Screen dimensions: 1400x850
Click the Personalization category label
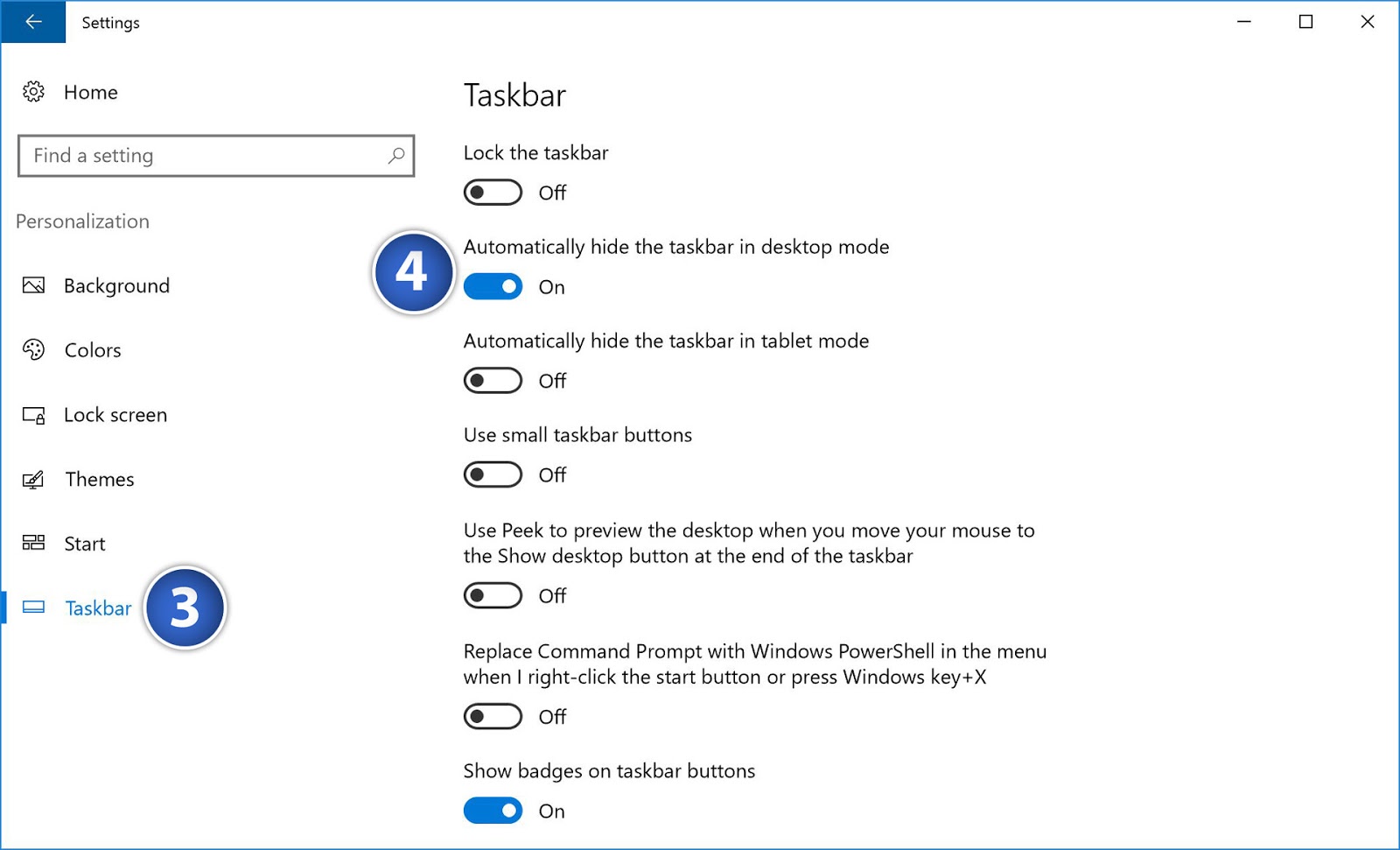[82, 221]
